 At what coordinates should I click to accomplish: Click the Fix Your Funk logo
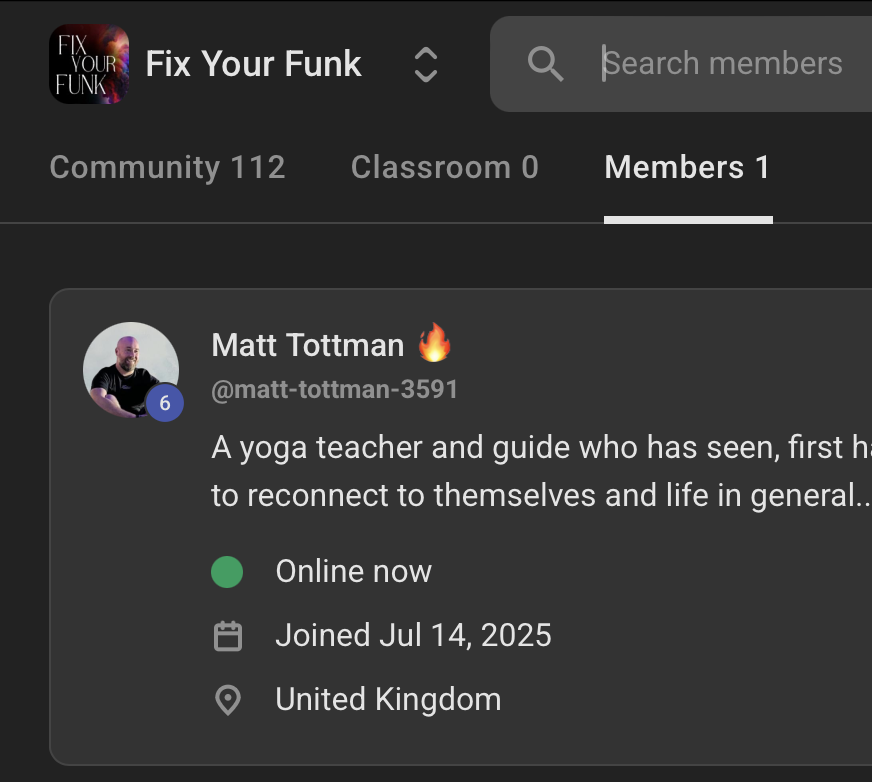89,65
